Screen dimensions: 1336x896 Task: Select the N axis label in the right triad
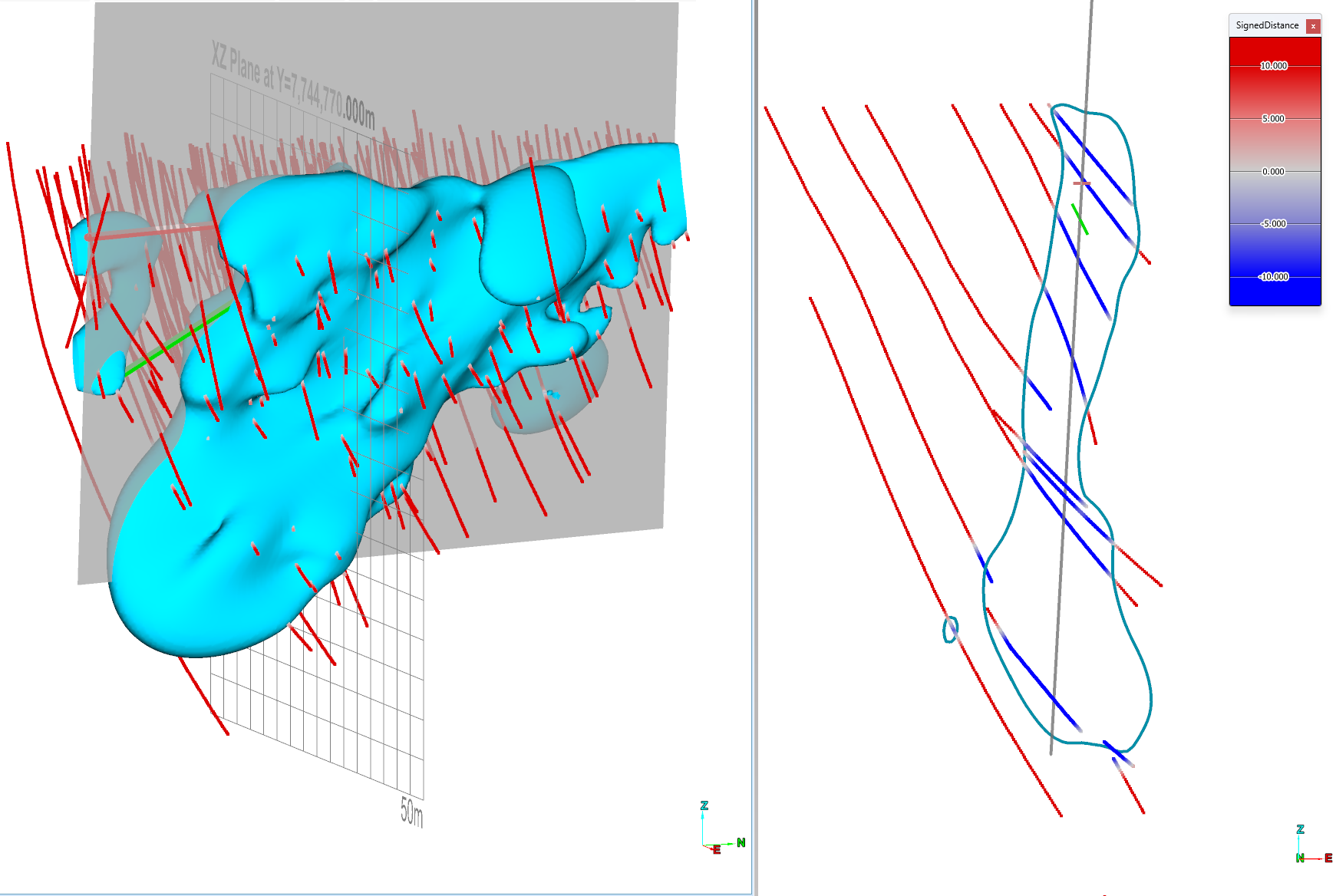1300,858
